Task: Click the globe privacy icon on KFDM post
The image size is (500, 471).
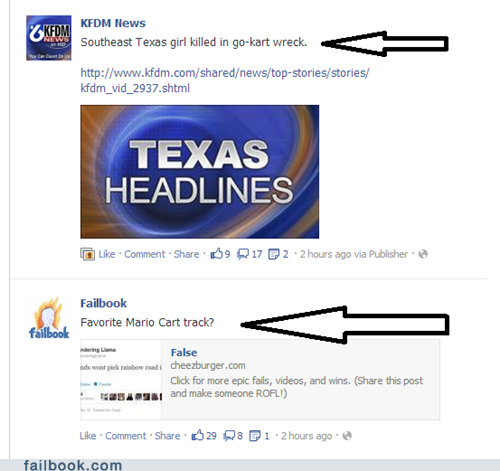Action: (423, 254)
